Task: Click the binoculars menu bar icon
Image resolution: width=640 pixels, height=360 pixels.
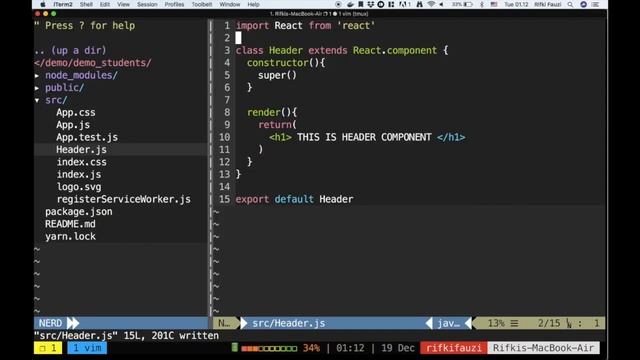Action: click(419, 4)
